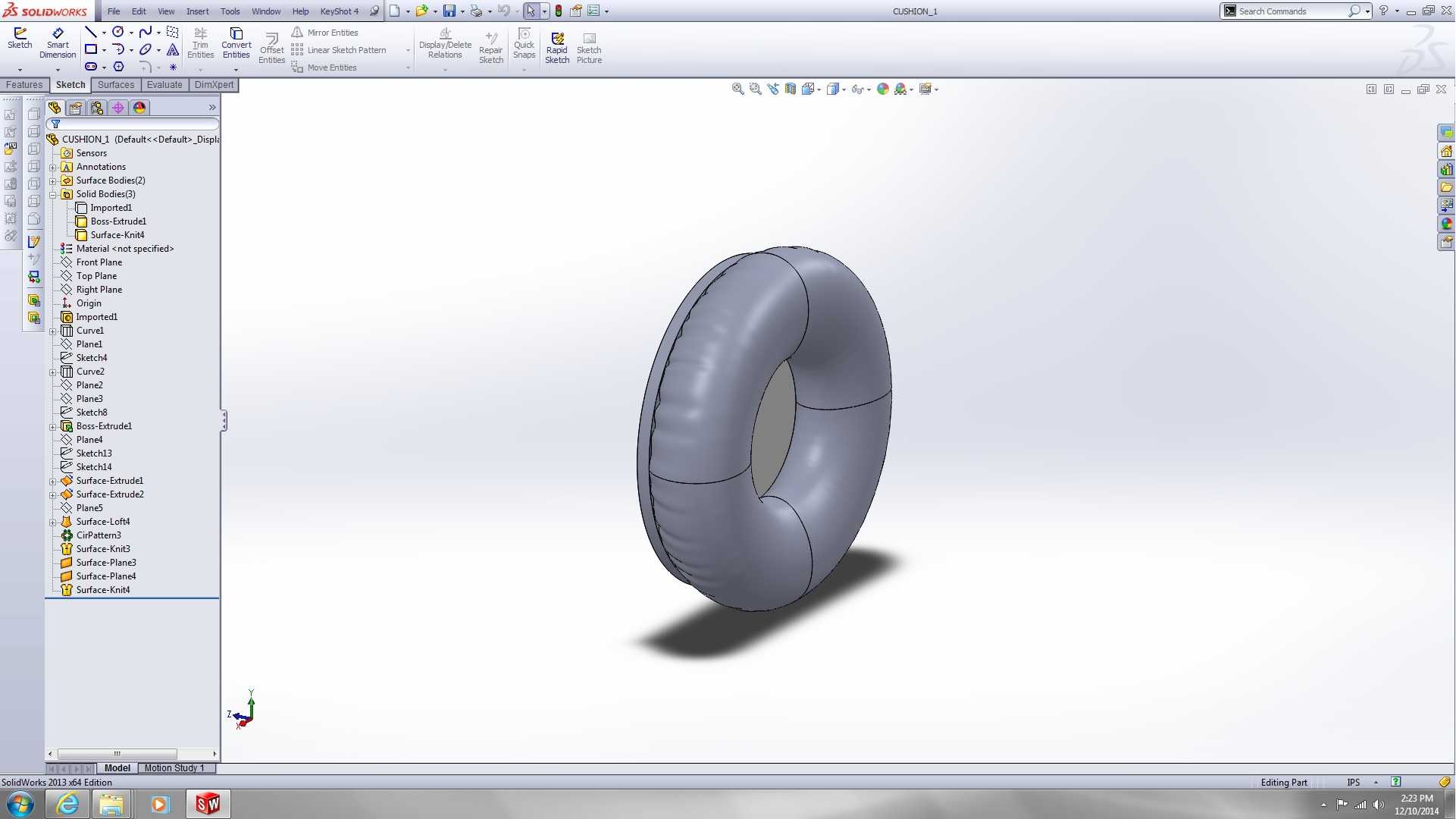
Task: Open the Insert menu
Action: coord(198,11)
